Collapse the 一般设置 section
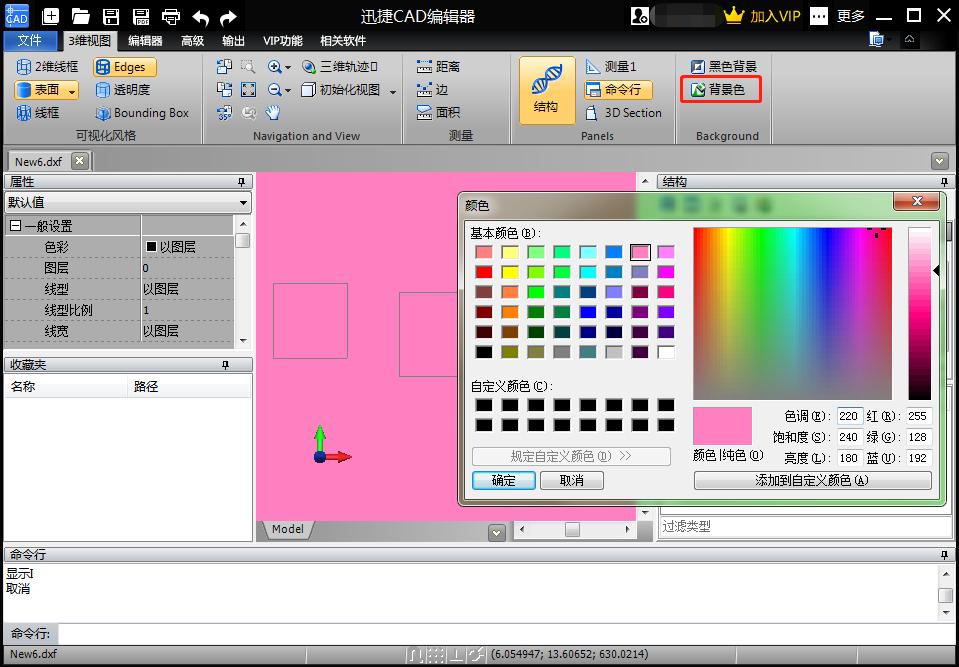Screen dimensions: 959x667 pos(15,226)
